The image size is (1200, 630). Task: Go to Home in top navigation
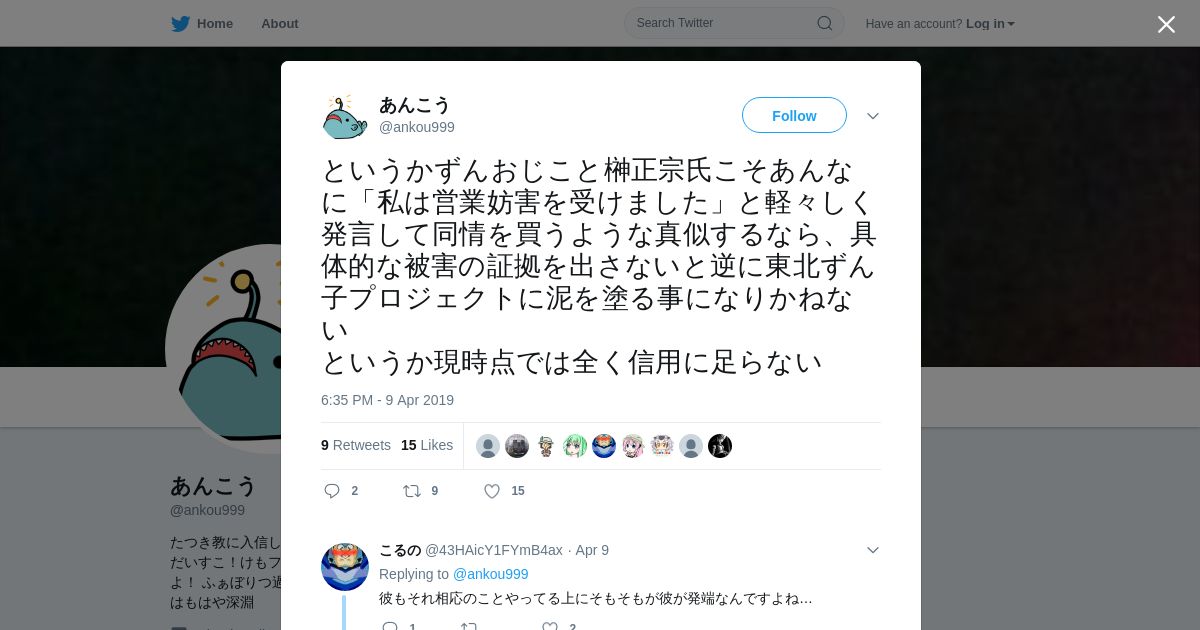215,24
